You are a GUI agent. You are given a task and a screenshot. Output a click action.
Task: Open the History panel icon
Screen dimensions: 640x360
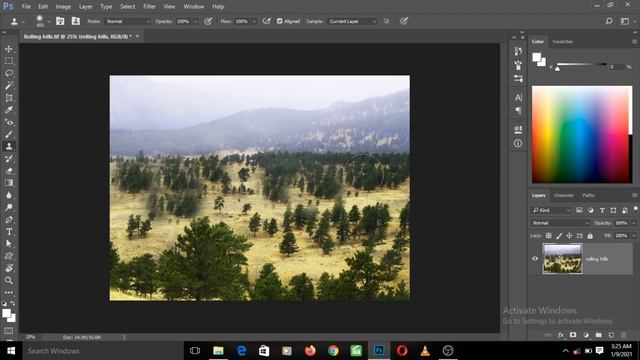pos(518,51)
